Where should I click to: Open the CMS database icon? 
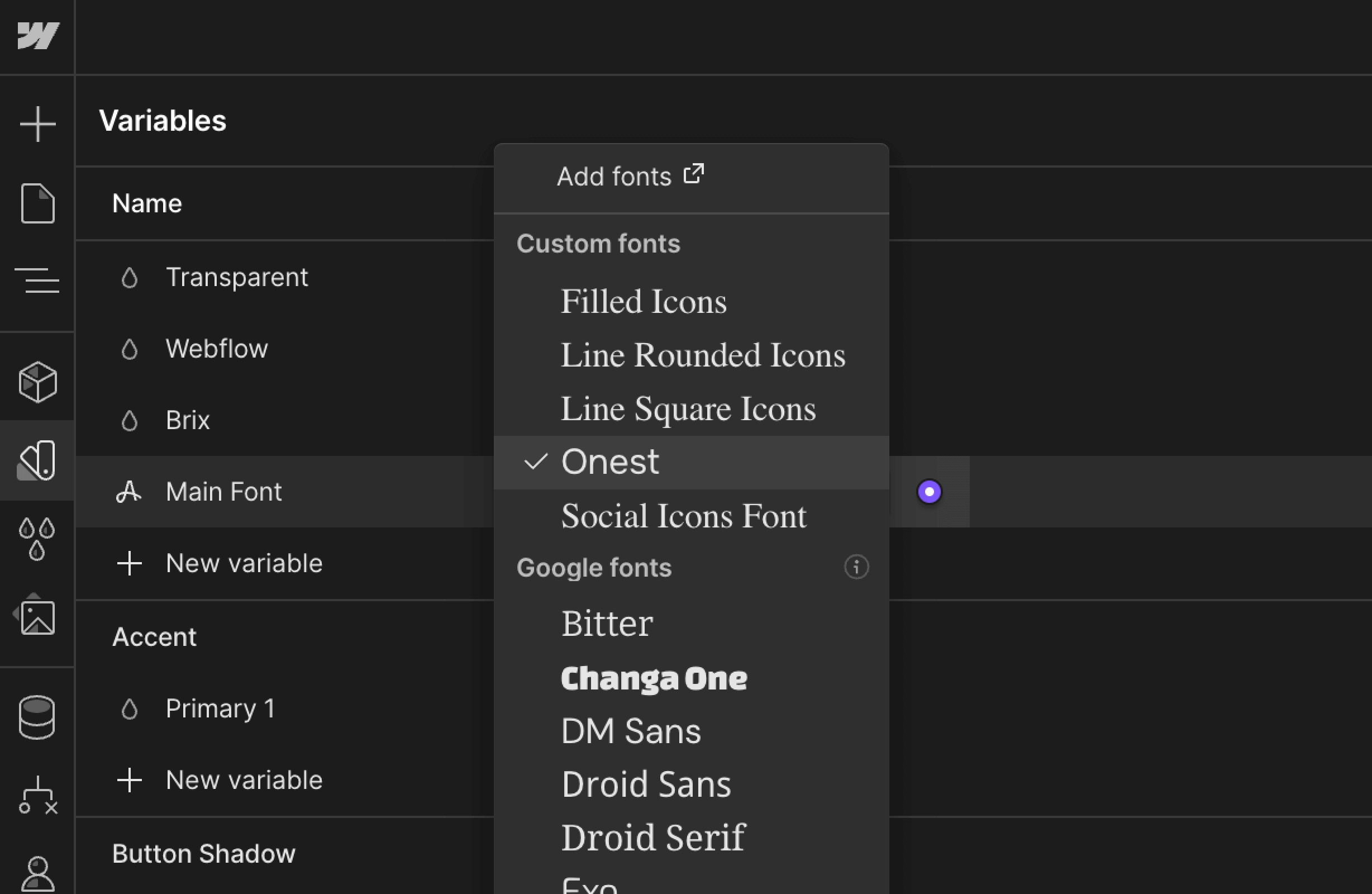(37, 717)
